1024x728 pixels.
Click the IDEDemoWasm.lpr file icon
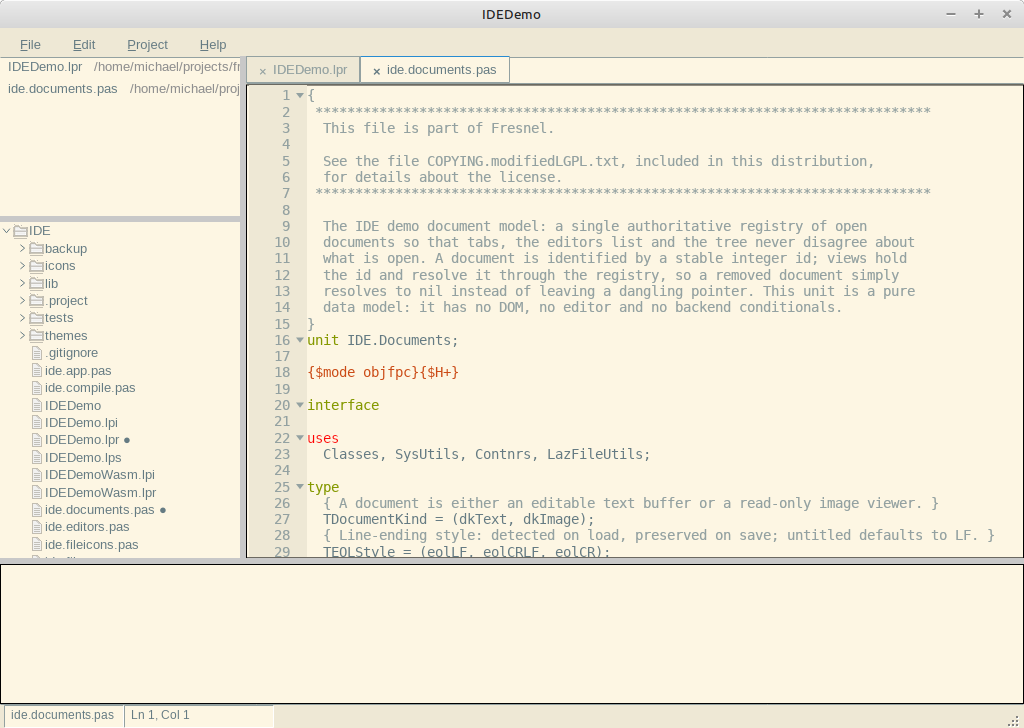pos(37,492)
